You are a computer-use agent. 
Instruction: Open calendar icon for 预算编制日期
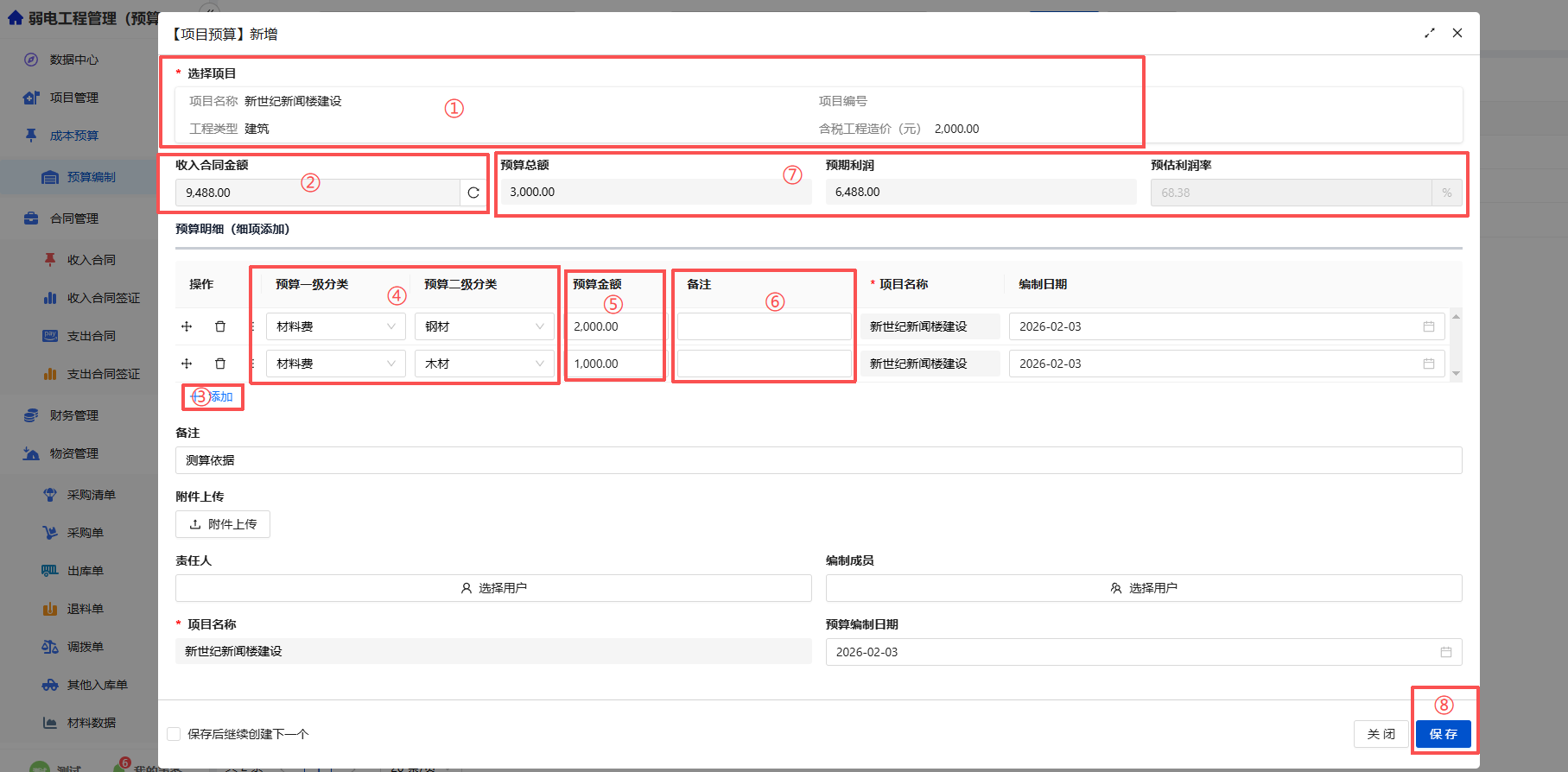[1445, 652]
